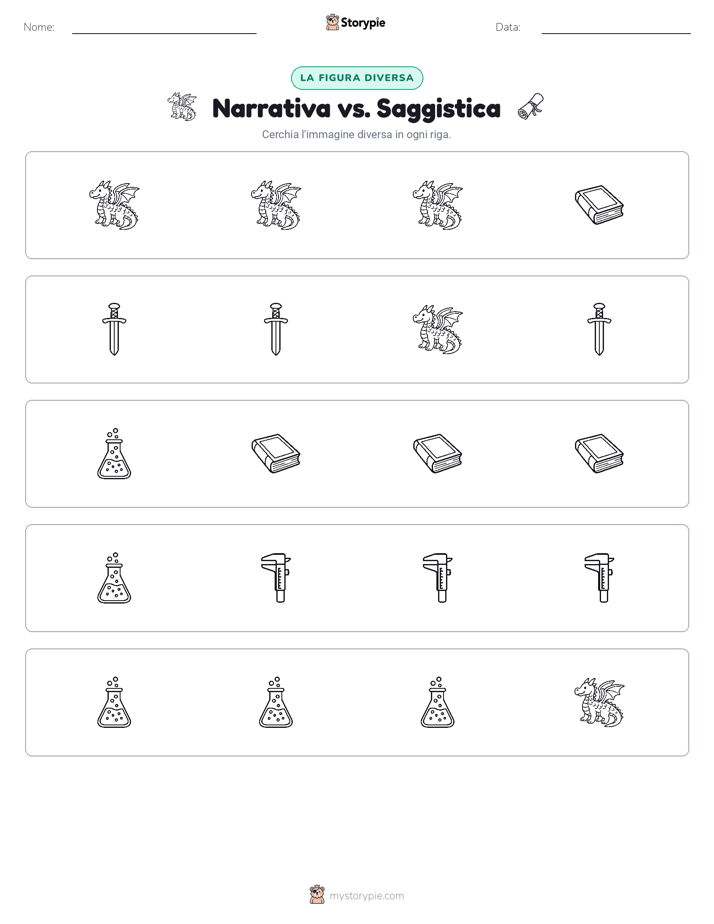This screenshot has height=924, width=714.
Task: Click the rightmost caliper icon
Action: [599, 578]
